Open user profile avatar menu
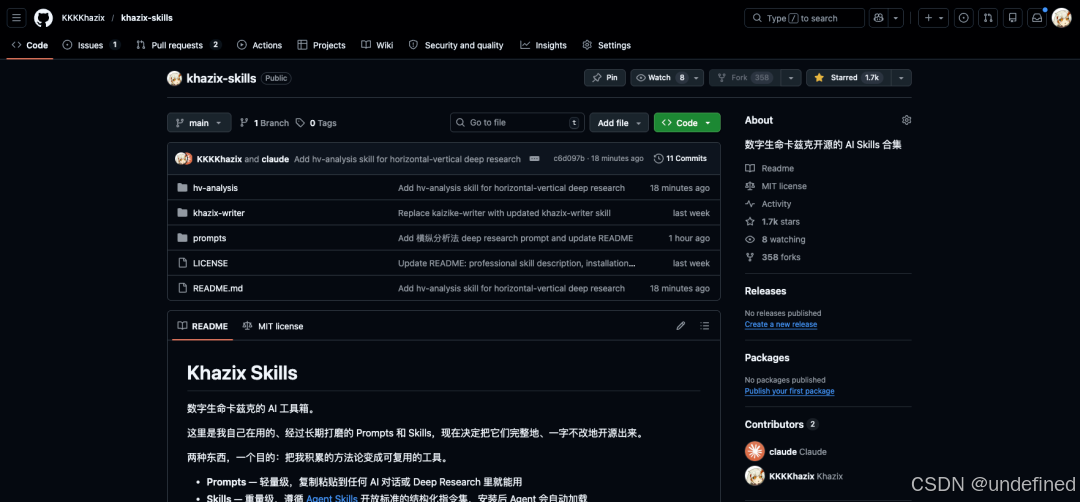 pos(1061,18)
